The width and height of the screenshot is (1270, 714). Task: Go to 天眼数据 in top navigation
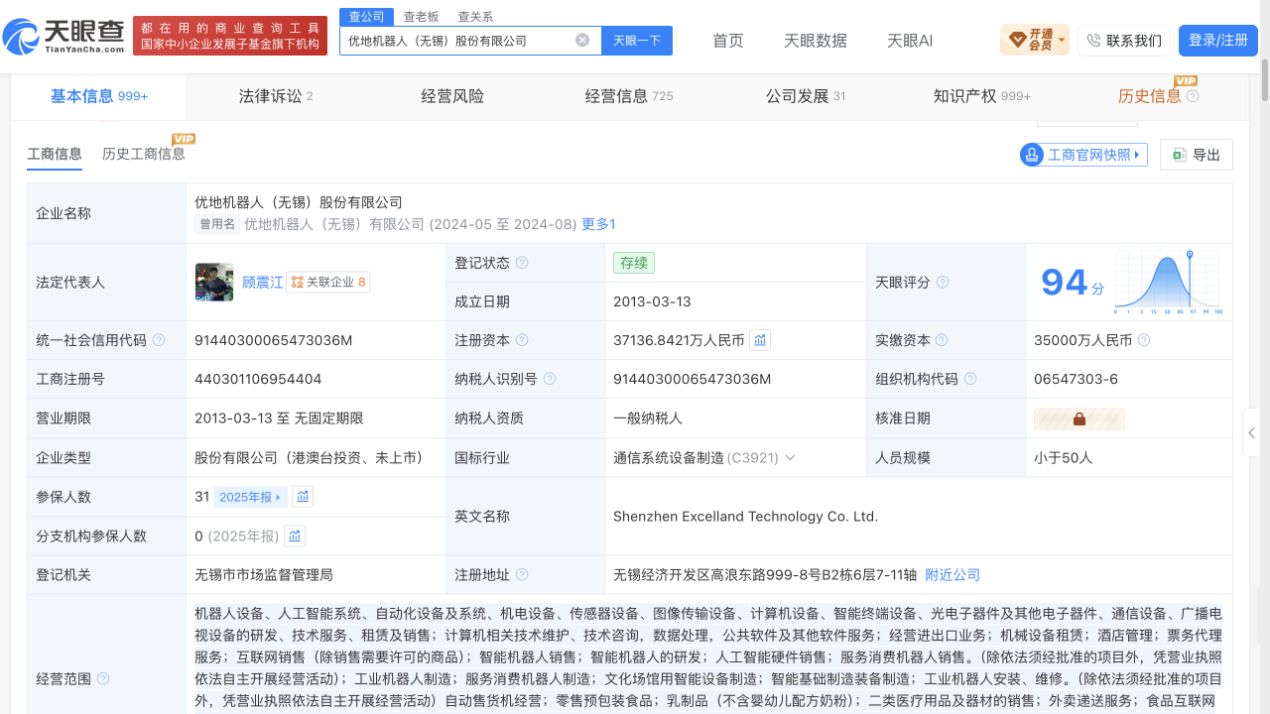pyautogui.click(x=815, y=40)
